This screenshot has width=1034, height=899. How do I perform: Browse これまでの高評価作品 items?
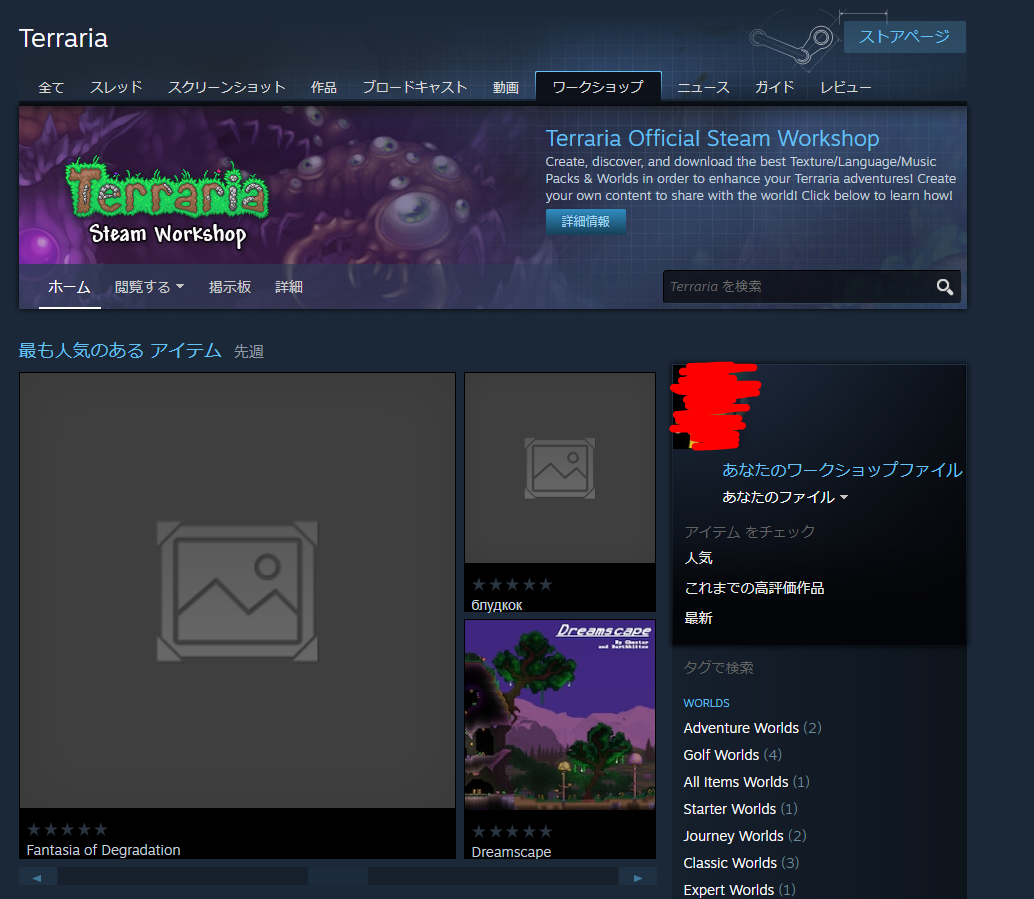point(754,588)
